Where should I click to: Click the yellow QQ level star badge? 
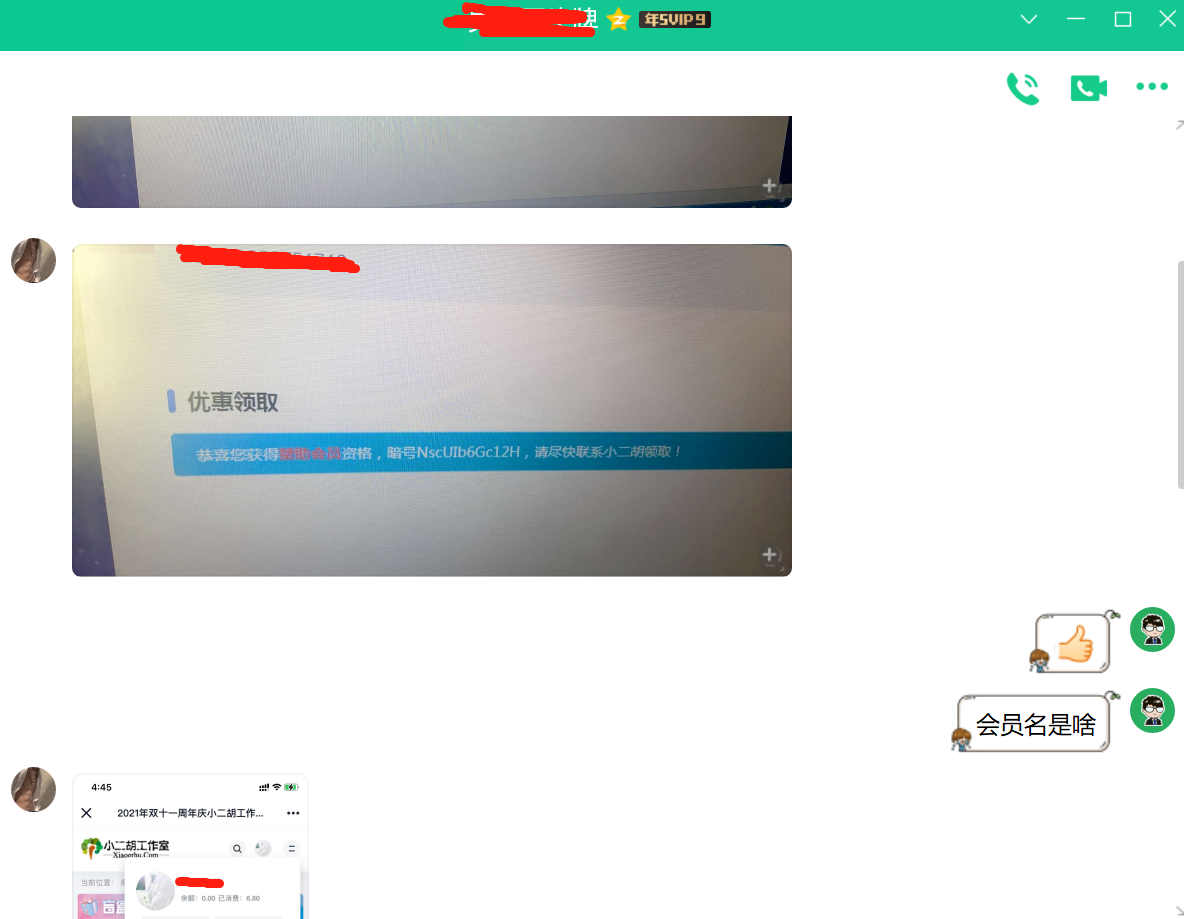[618, 19]
